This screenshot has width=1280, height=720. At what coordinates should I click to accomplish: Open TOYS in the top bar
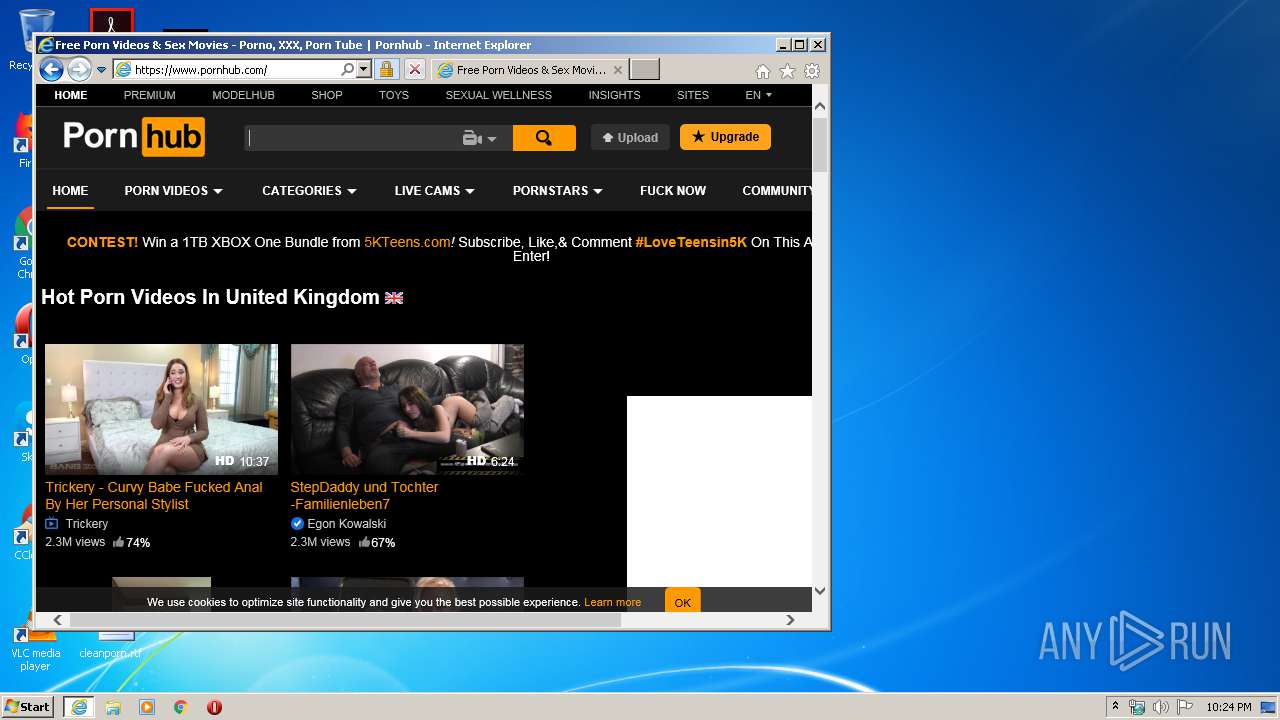pos(394,95)
